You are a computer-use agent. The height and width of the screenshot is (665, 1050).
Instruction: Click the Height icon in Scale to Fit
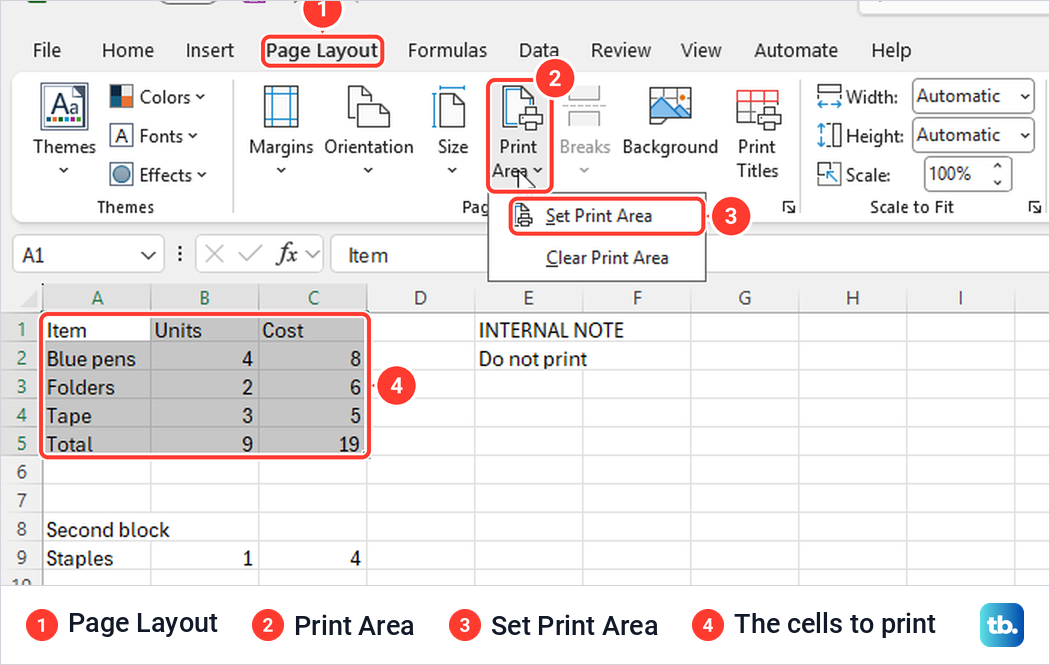coord(829,135)
